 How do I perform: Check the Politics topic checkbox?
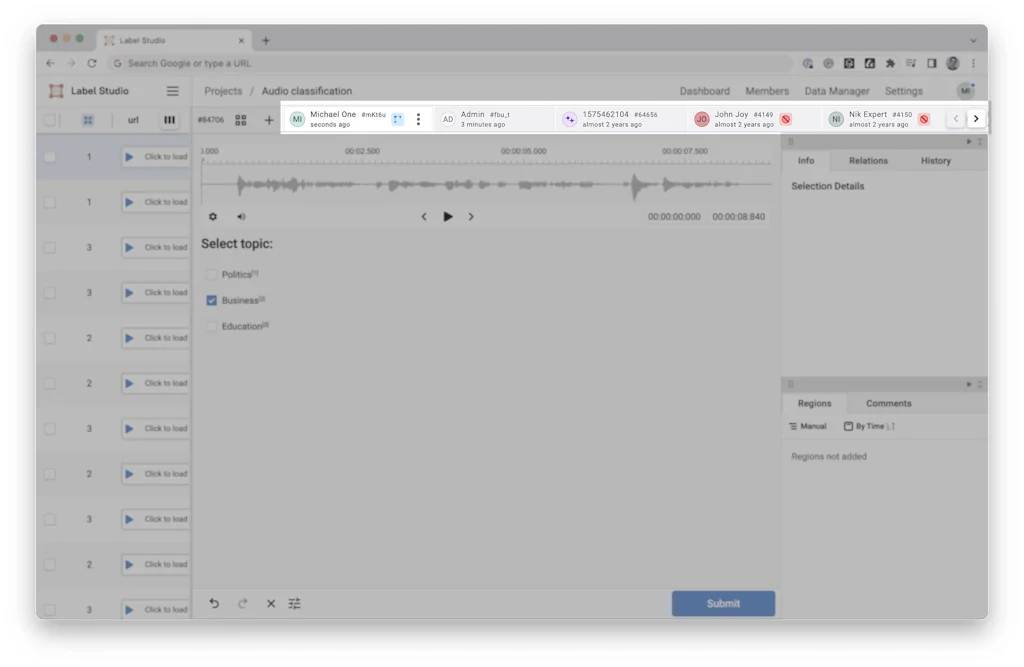211,274
